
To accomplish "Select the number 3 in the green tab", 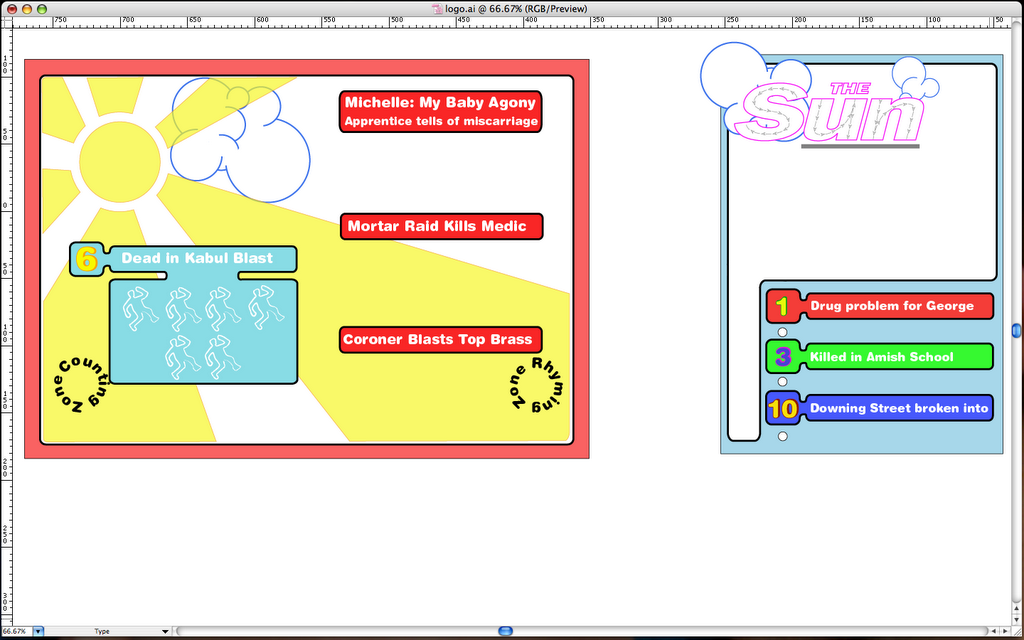I will 783,357.
